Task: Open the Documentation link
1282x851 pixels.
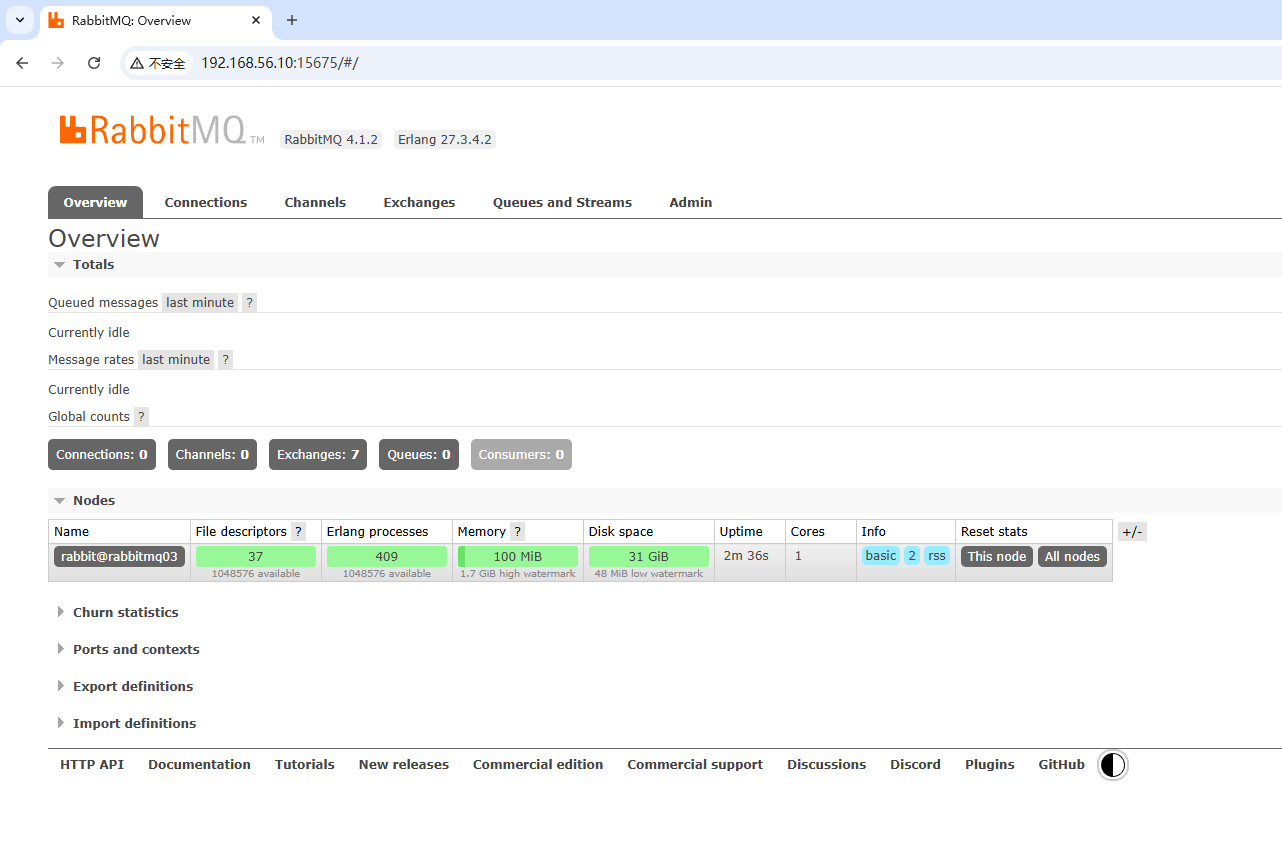Action: (x=200, y=765)
